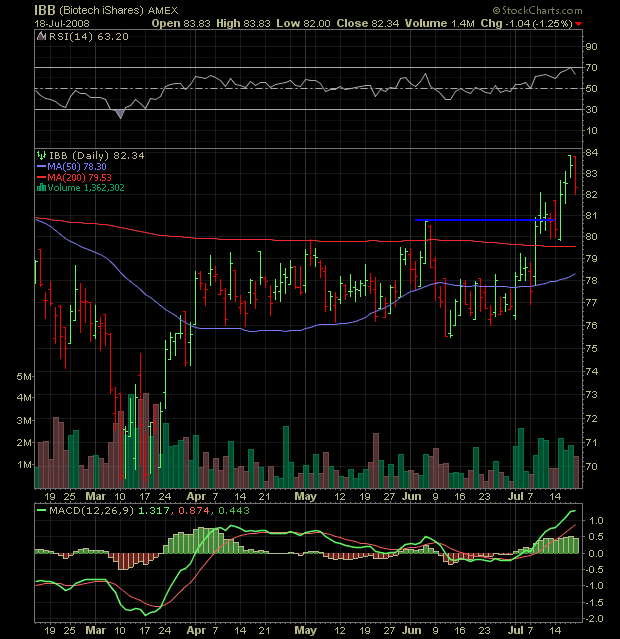Viewport: 620px width, 639px height.
Task: Click the MACD histogram value 0.443
Action: [234, 510]
